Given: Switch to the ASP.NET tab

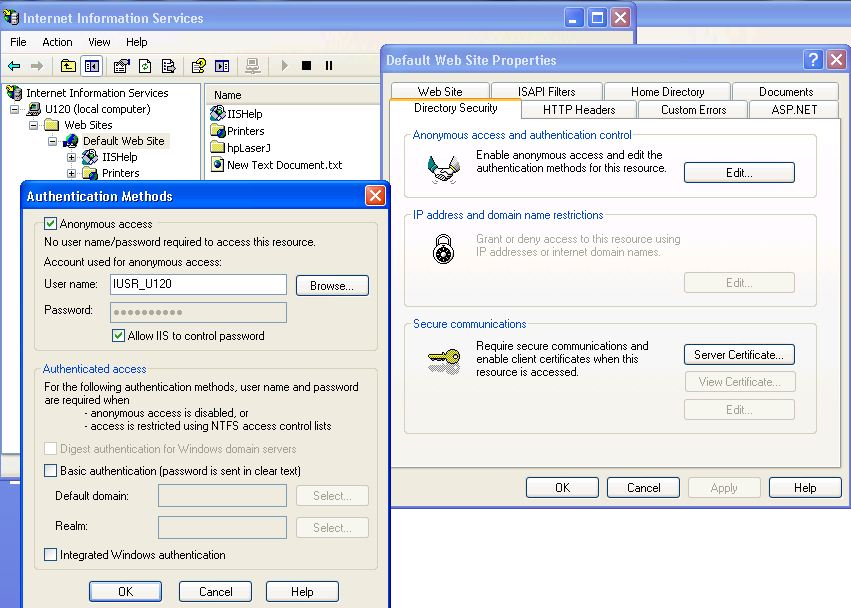Looking at the screenshot, I should [x=794, y=110].
